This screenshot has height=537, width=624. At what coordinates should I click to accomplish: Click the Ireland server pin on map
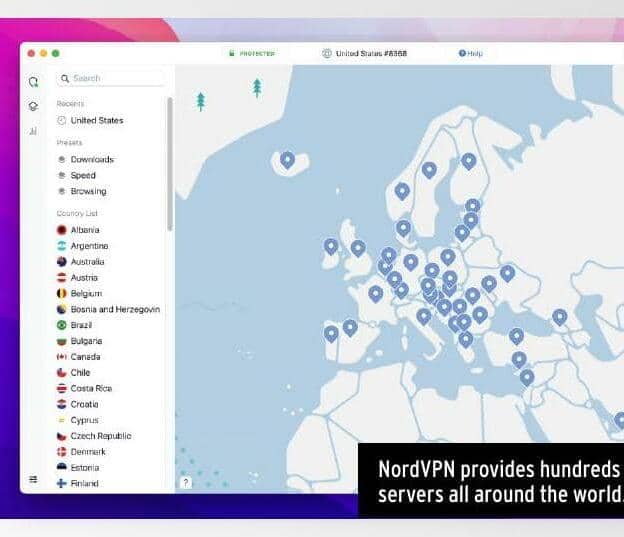click(331, 247)
